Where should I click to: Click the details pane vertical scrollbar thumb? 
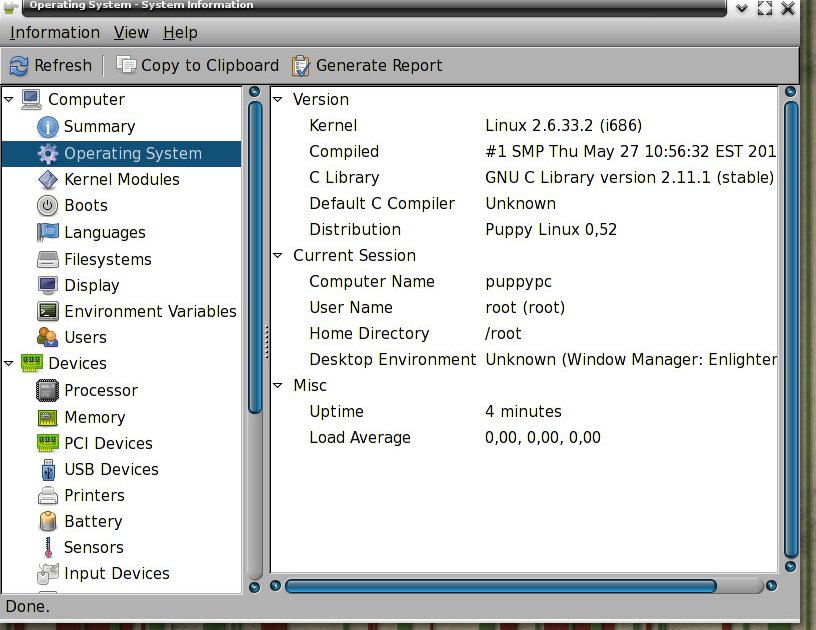pyautogui.click(x=791, y=329)
